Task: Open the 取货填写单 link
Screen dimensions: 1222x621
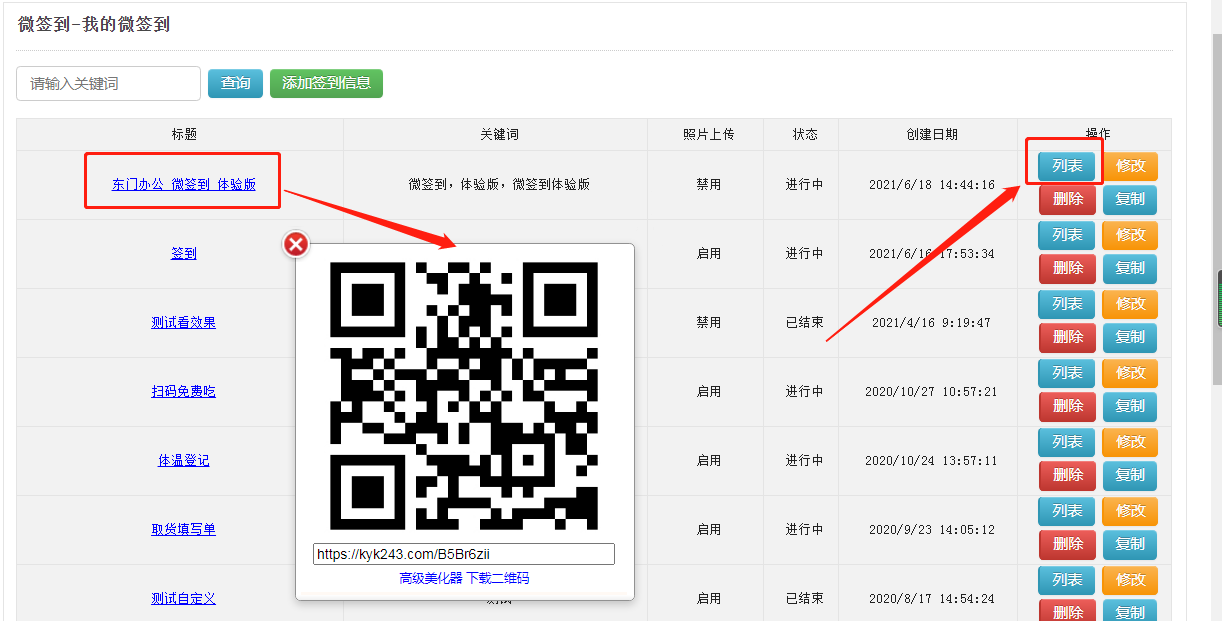Action: coord(183,529)
